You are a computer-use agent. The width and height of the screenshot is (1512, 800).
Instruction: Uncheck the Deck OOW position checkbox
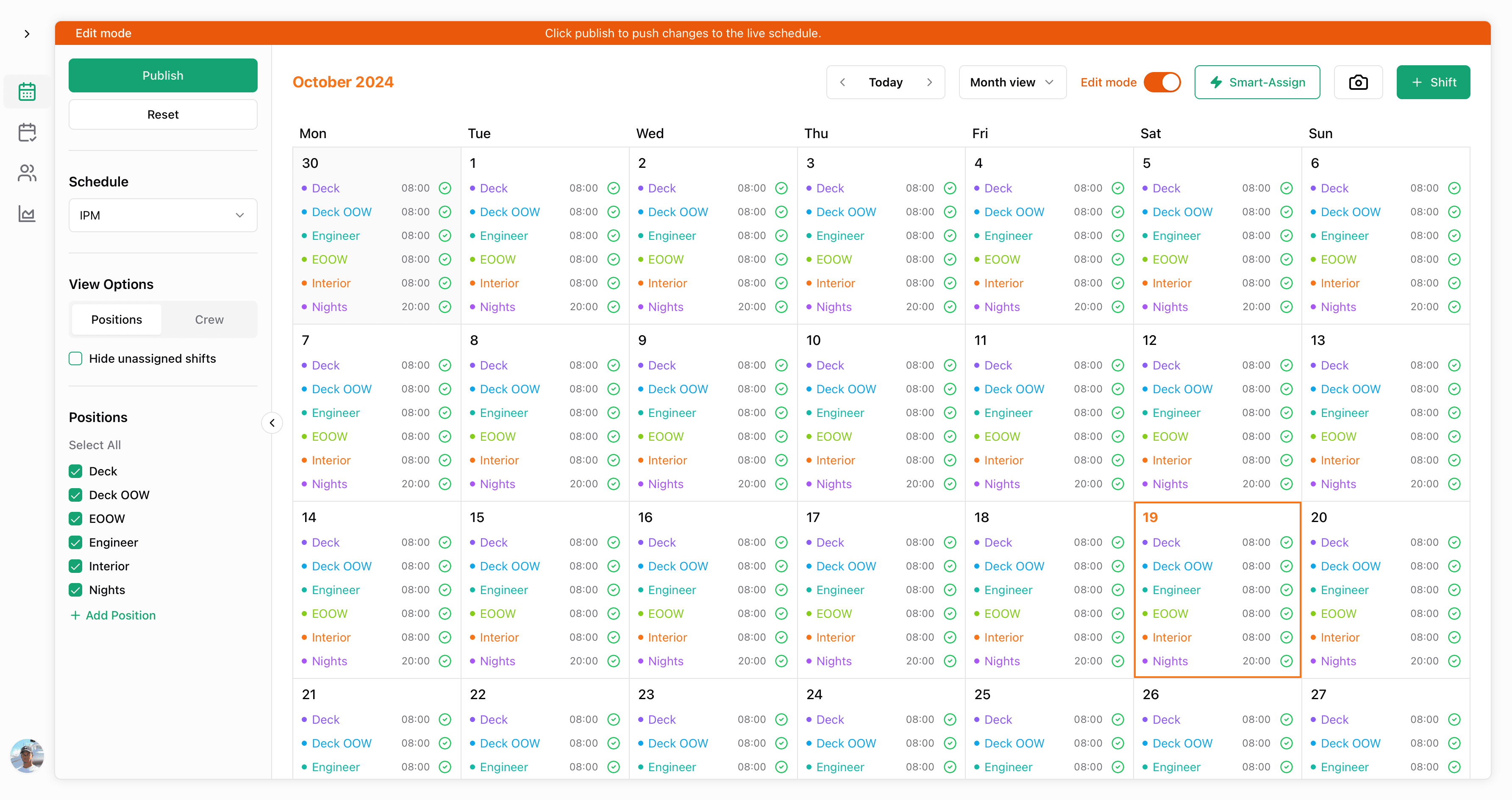75,495
